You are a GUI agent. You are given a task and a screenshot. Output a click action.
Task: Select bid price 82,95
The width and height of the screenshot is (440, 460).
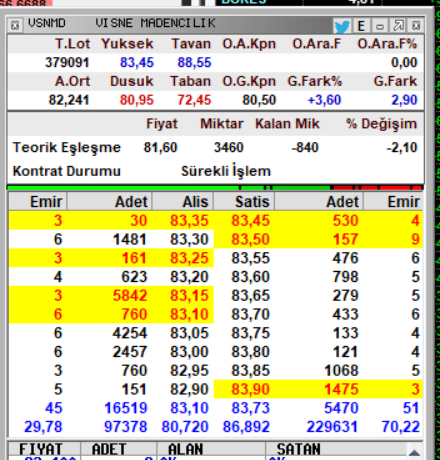pyautogui.click(x=189, y=371)
